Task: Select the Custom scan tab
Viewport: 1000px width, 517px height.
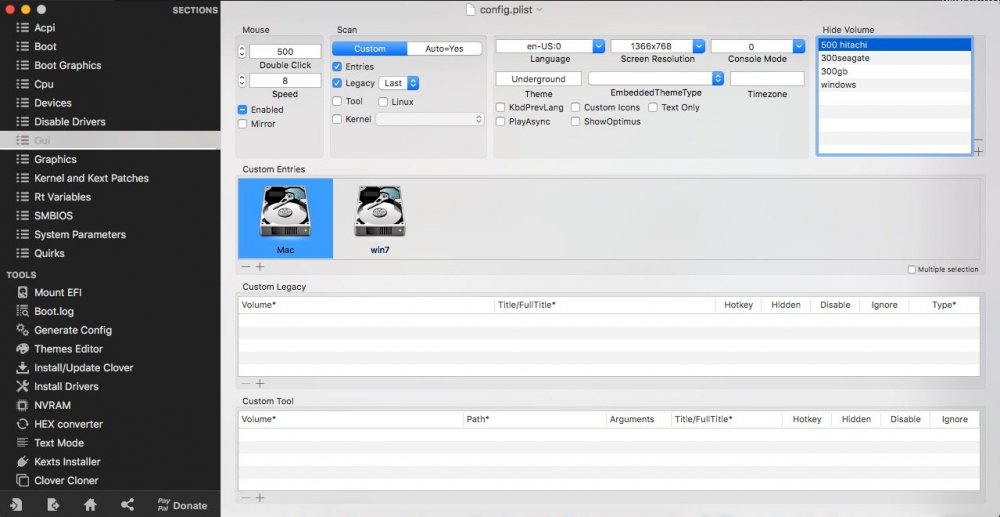Action: click(x=370, y=49)
